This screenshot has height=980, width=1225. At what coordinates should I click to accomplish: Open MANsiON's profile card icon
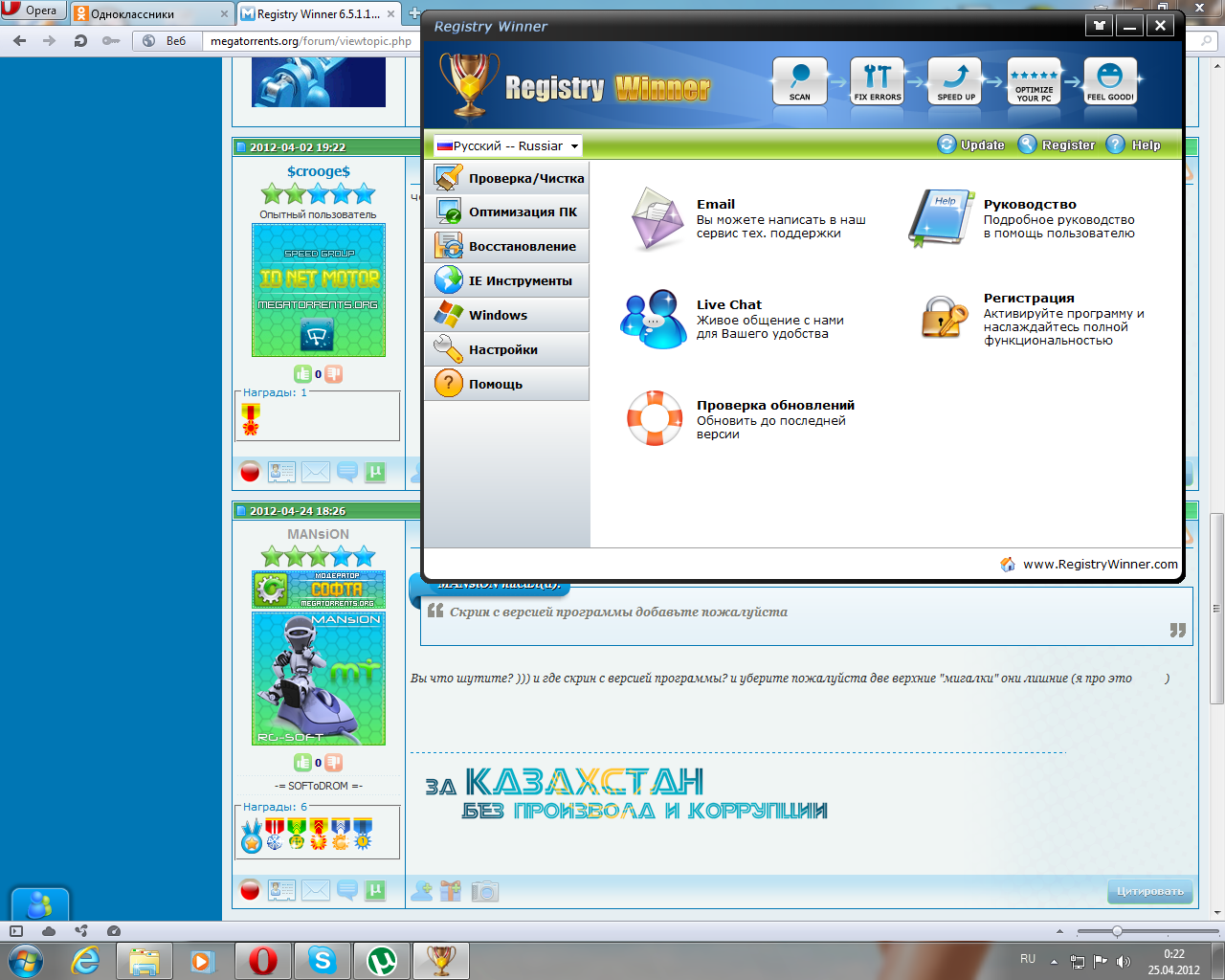click(x=282, y=891)
